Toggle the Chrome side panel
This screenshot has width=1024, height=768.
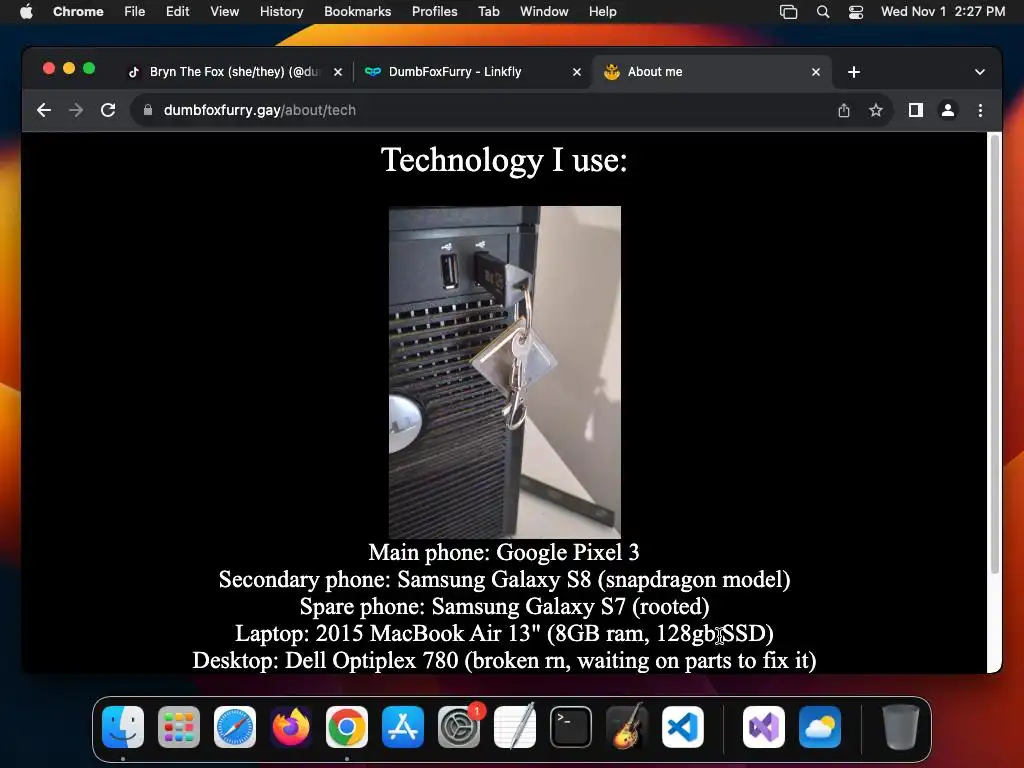(916, 110)
